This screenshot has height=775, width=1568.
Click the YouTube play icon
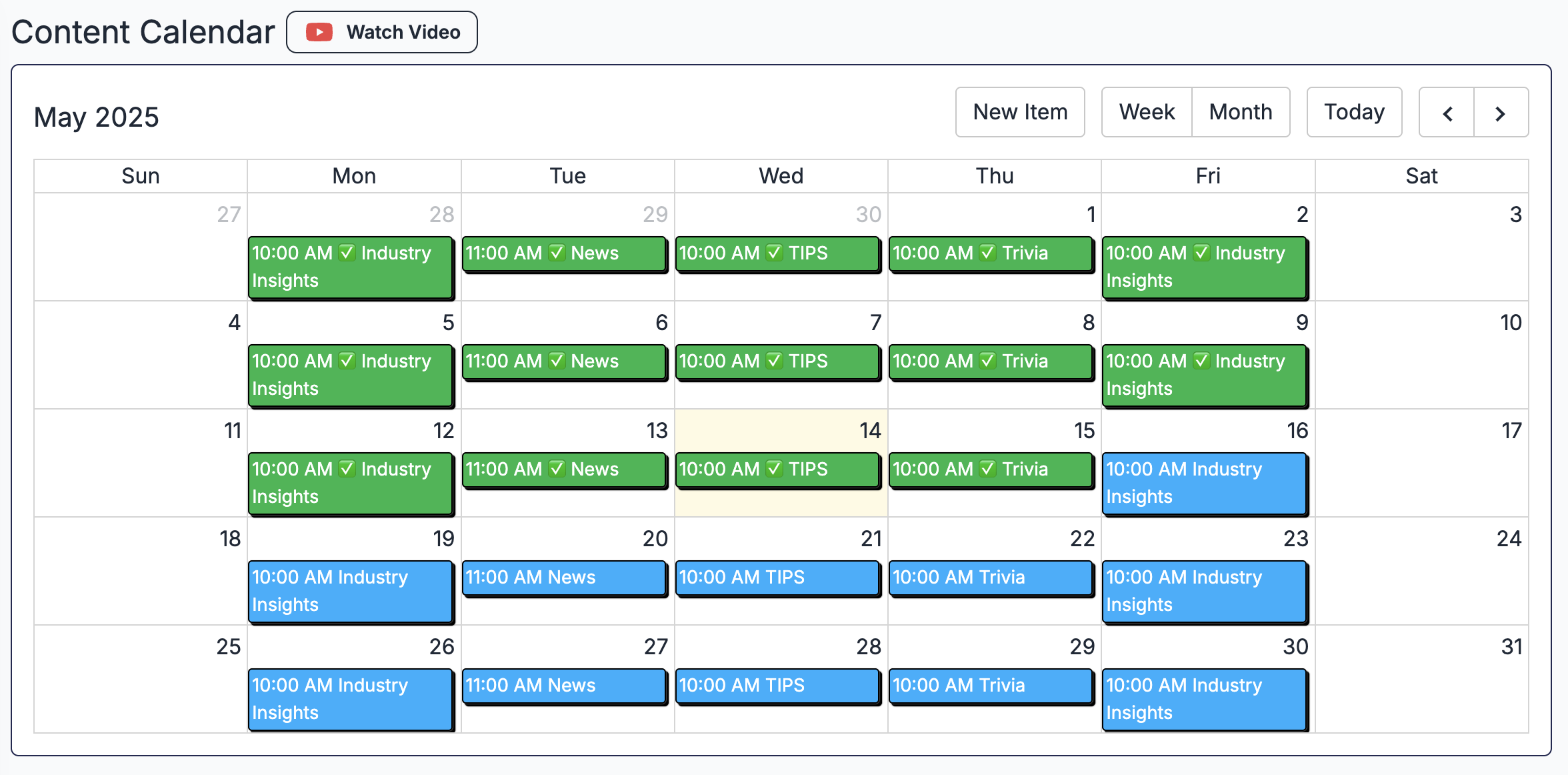319,32
